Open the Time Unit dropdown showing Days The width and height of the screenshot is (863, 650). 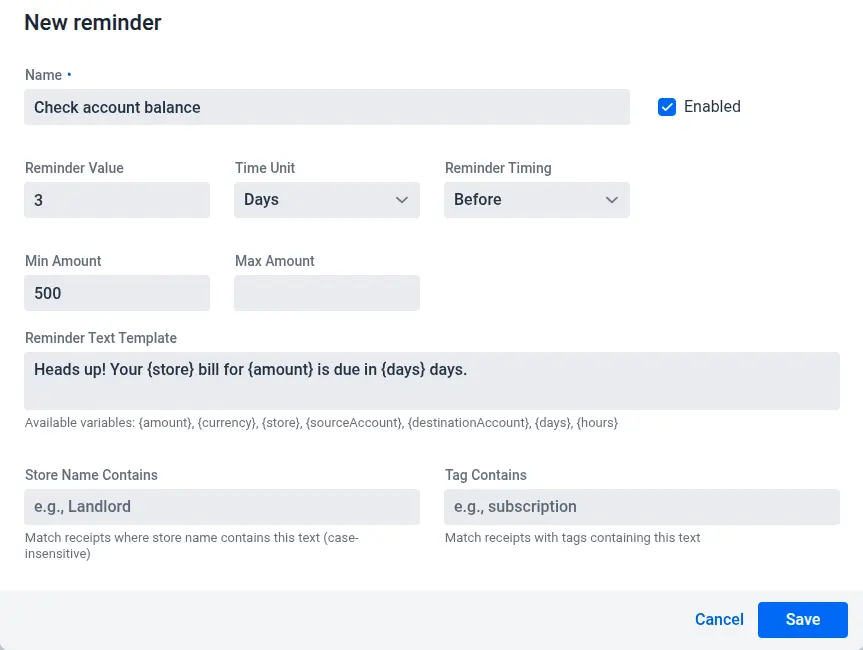click(316, 200)
